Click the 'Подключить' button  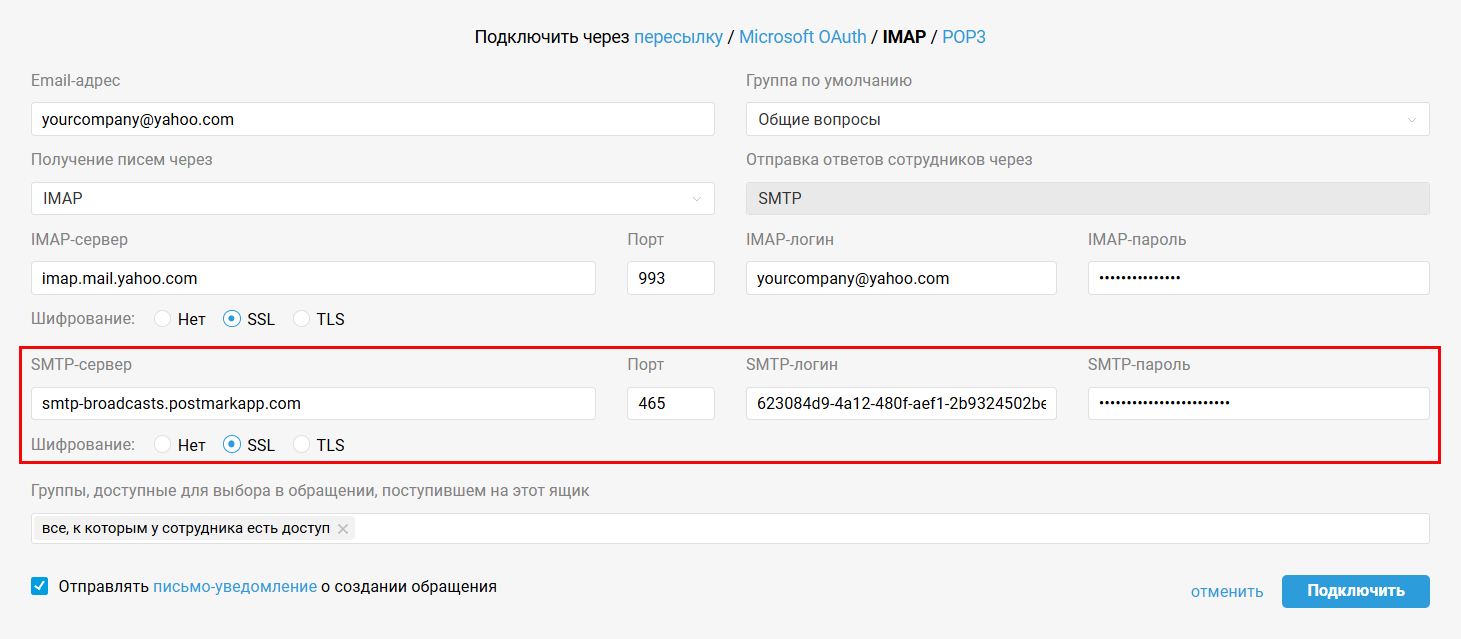1355,591
